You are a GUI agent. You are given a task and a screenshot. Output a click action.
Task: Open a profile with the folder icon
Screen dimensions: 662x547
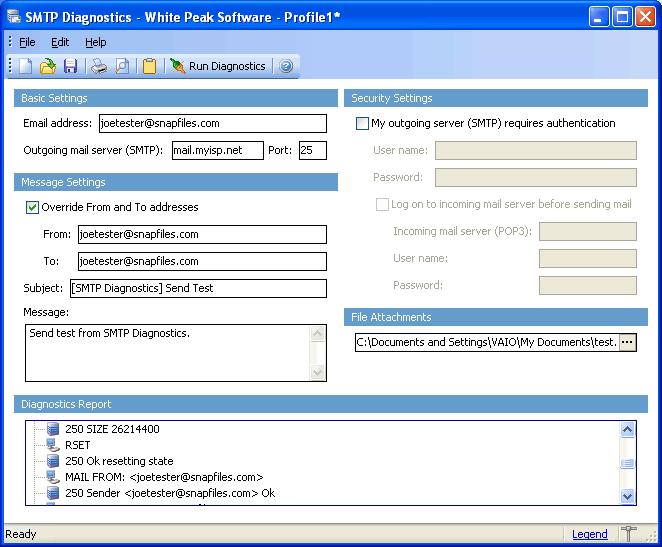[x=48, y=66]
